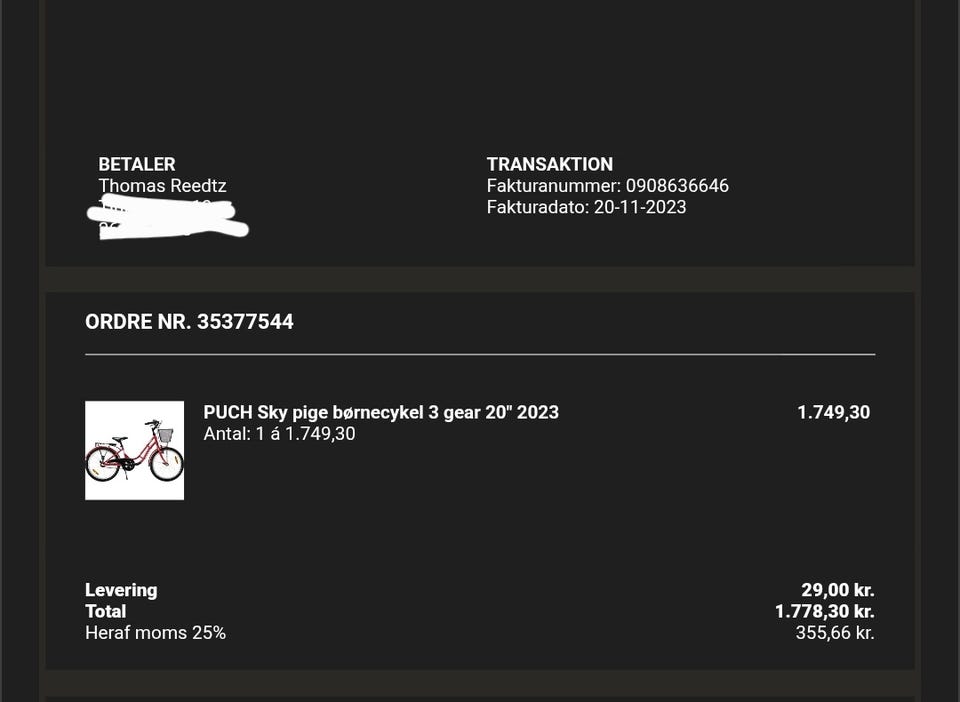Select the TRANSAKTION heading
Viewport: 960px width, 702px height.
[550, 164]
